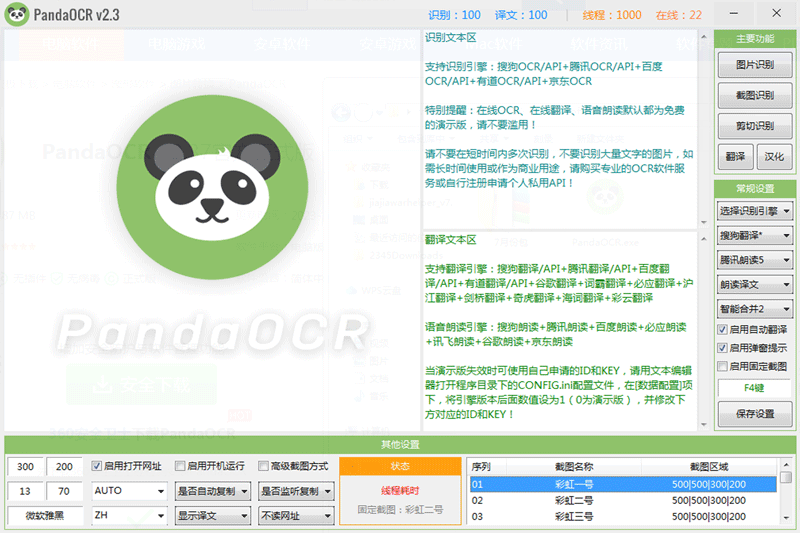800x533 pixels.
Task: Click the 线程耗时 status text
Action: [400, 491]
